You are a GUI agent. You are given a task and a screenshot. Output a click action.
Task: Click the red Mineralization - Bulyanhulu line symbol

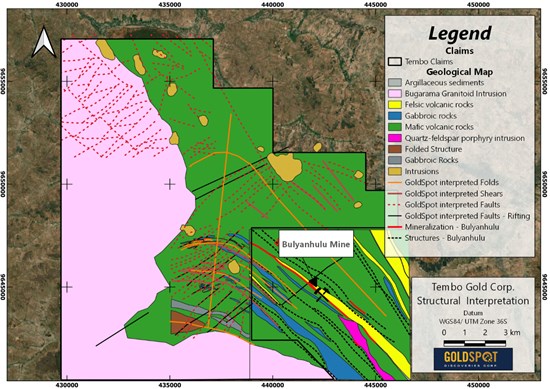(x=395, y=227)
